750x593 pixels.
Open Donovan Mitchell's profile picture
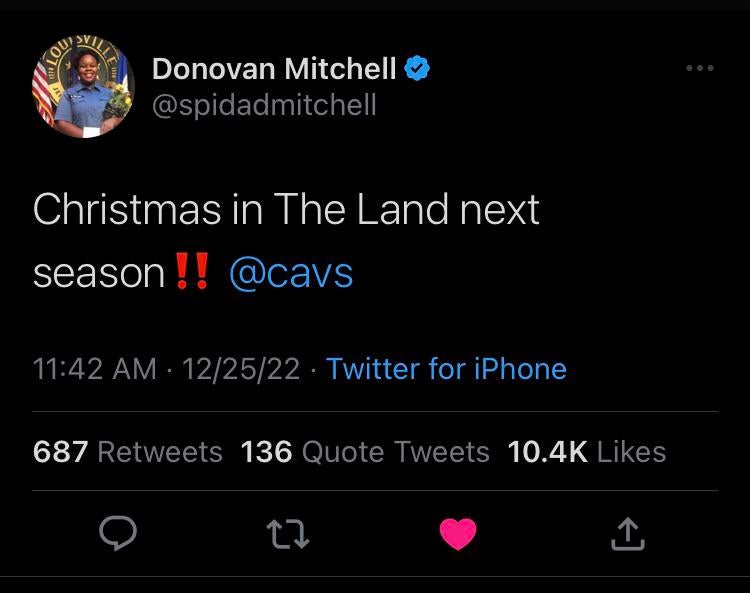(83, 87)
